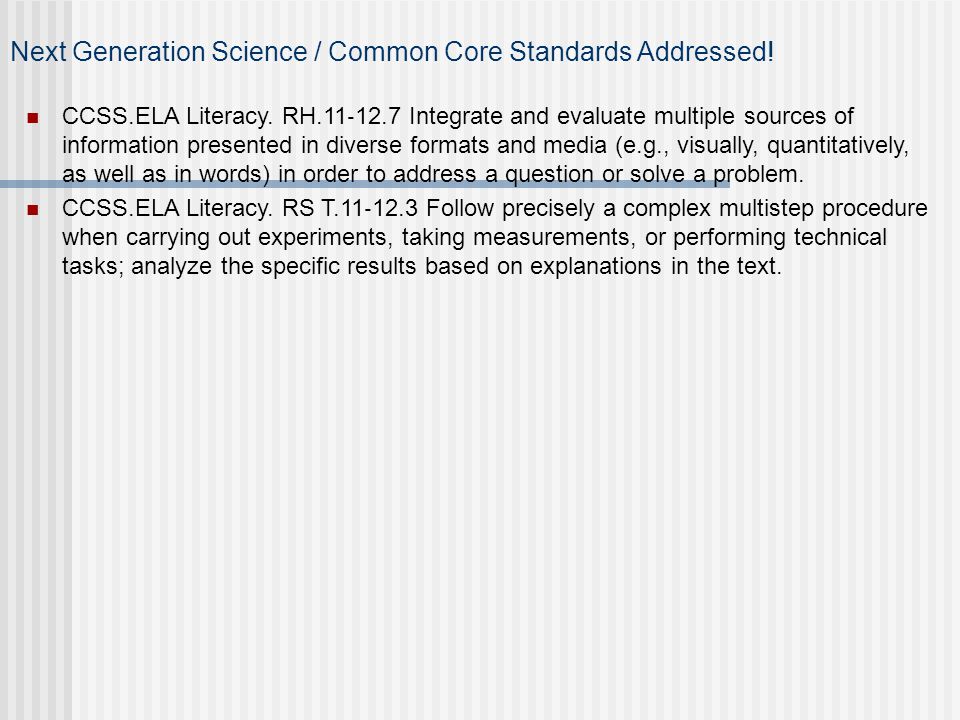Click the first red square bullet marker

tap(33, 118)
